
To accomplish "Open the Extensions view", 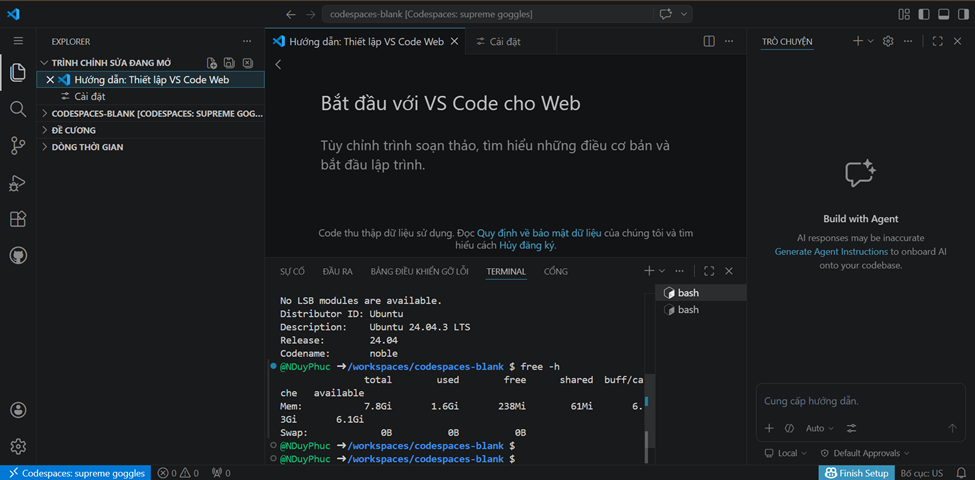I will (x=18, y=219).
